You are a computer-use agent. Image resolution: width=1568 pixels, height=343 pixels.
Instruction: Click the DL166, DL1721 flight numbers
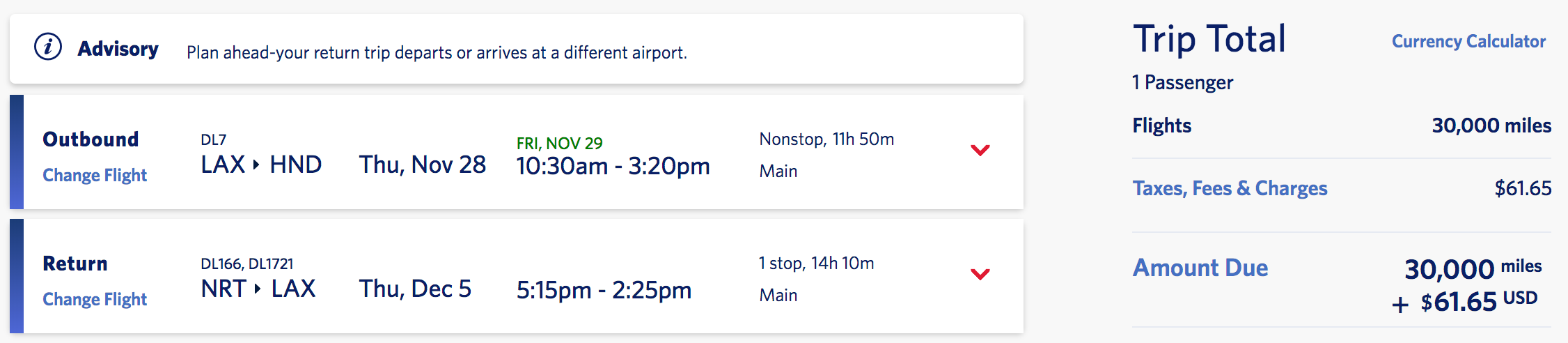246,264
